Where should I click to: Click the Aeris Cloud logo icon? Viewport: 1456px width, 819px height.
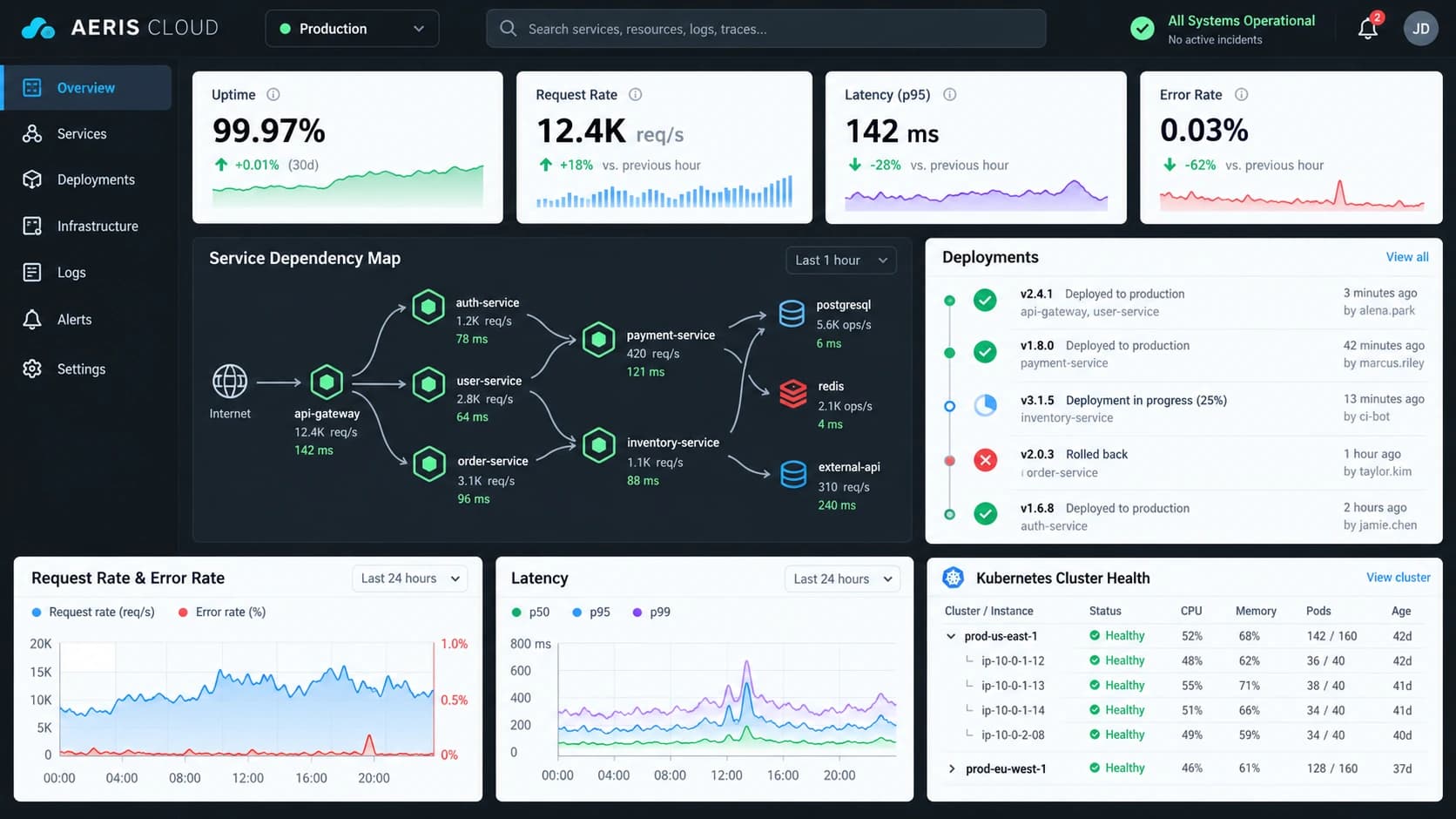click(x=37, y=28)
